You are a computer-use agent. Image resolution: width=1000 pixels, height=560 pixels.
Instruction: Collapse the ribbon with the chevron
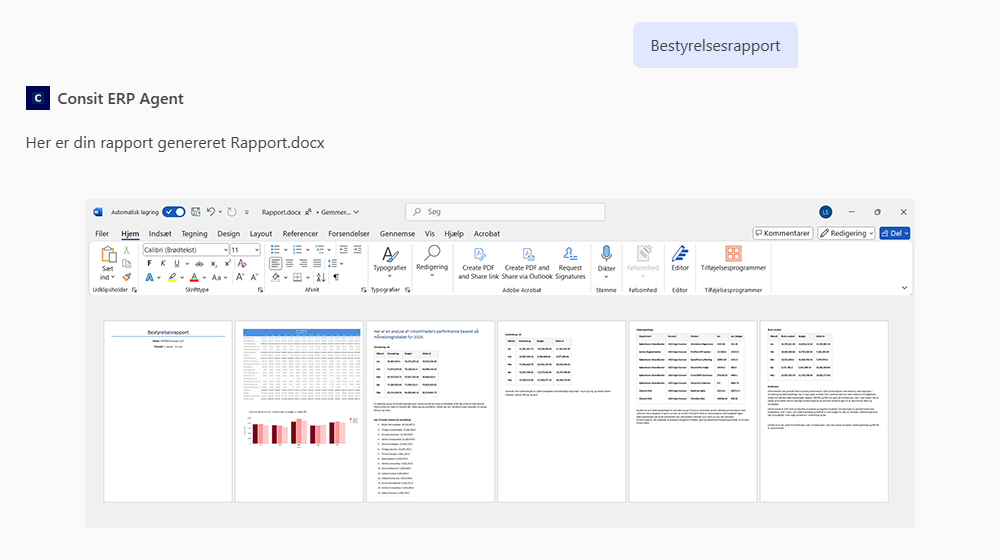(904, 288)
